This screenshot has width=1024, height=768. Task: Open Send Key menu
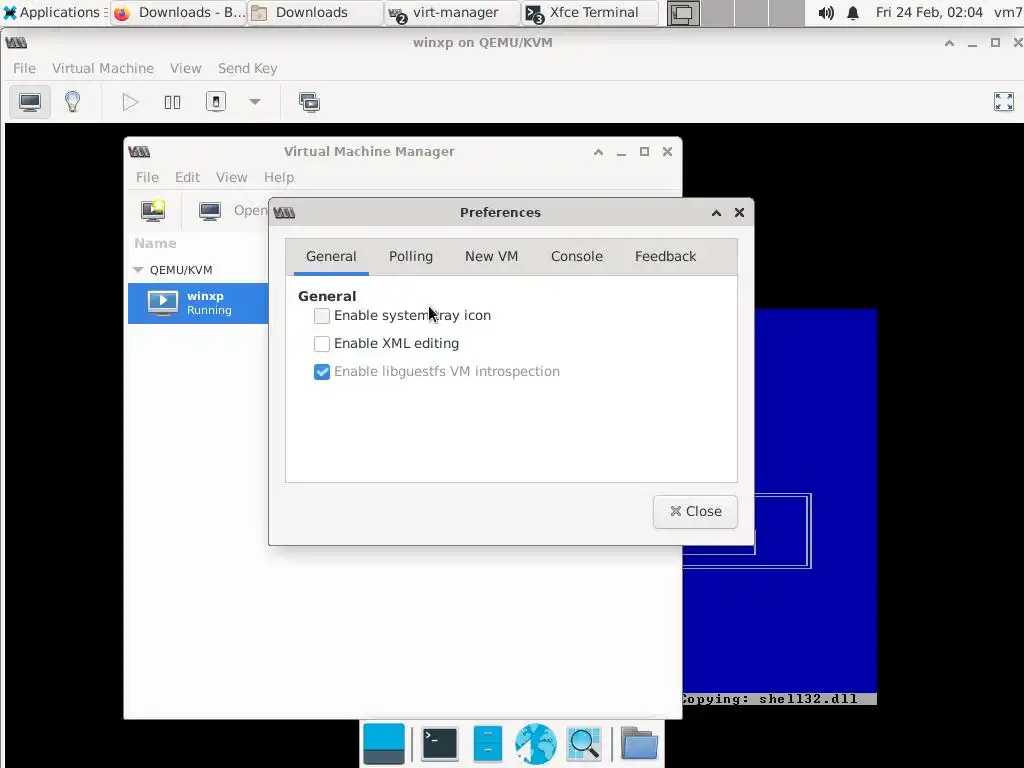point(248,68)
